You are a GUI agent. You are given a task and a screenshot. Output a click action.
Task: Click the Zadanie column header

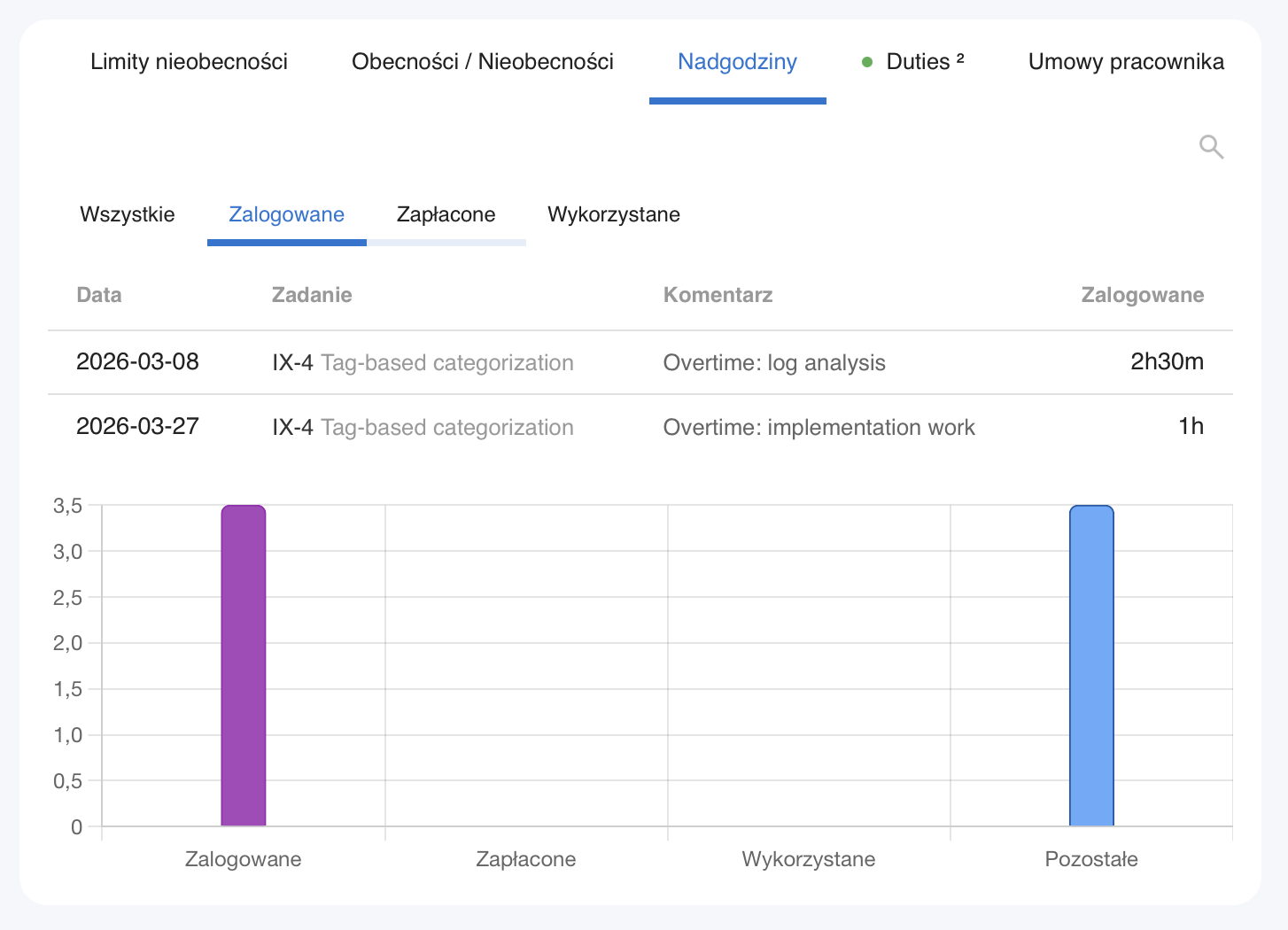click(312, 295)
